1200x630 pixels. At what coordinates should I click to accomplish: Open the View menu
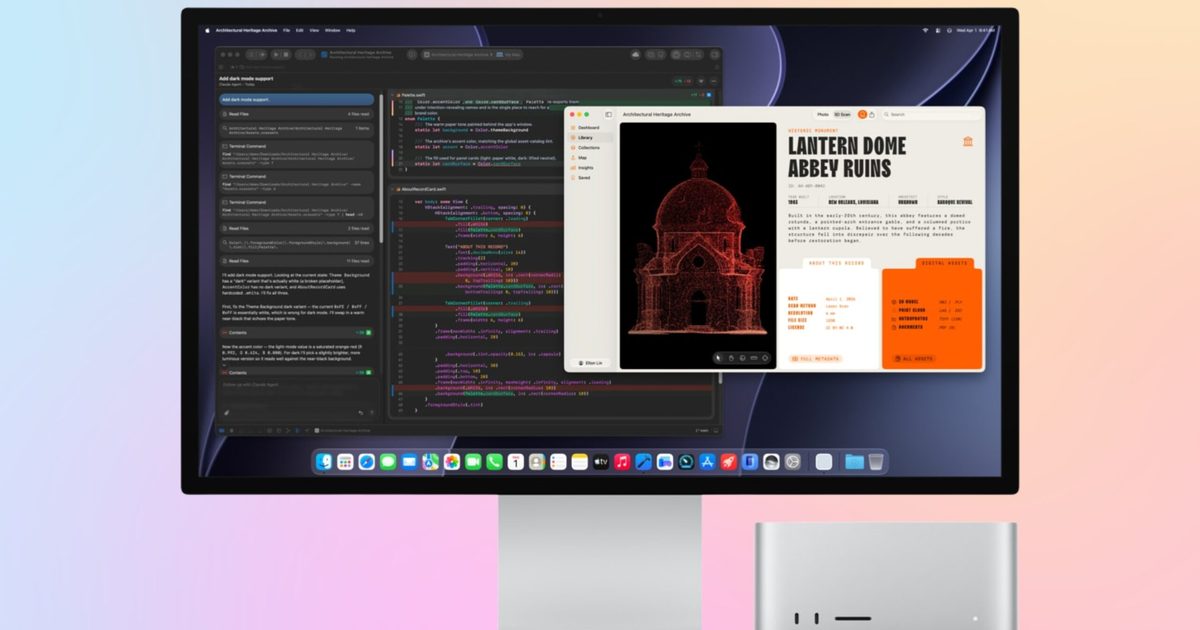(x=314, y=30)
